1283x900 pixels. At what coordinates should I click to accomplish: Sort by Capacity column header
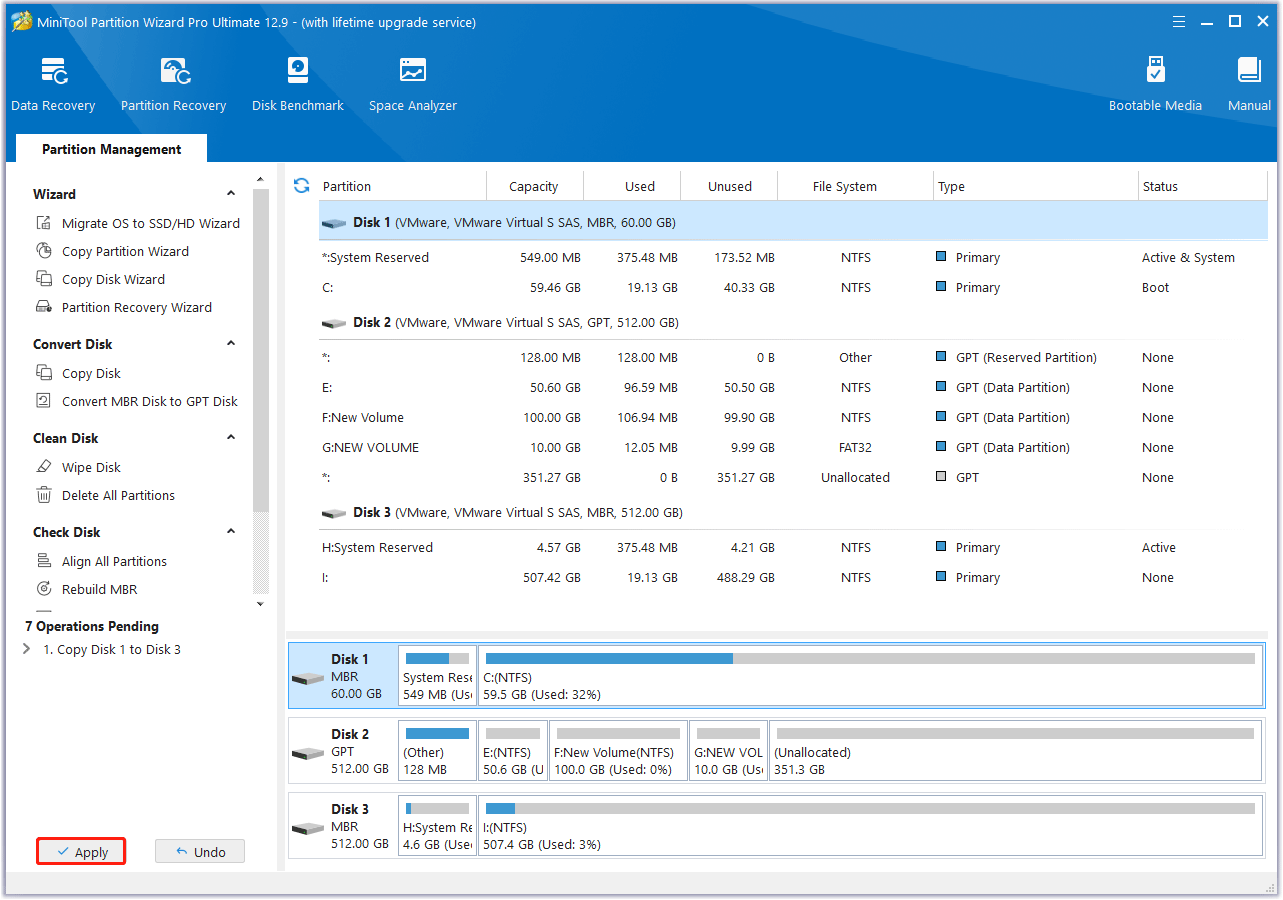tap(534, 186)
